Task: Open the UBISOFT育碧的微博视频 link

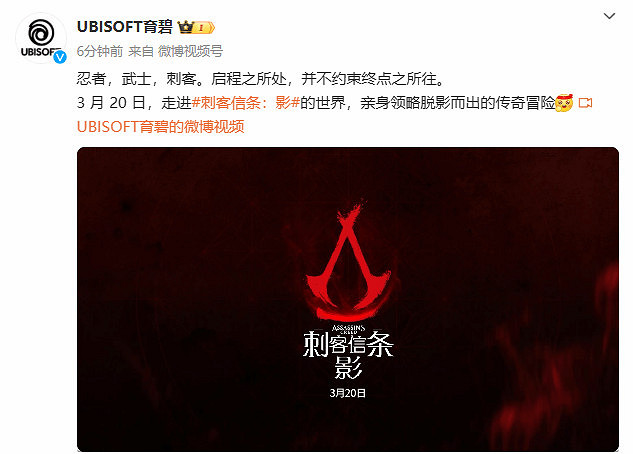Action: click(x=160, y=127)
